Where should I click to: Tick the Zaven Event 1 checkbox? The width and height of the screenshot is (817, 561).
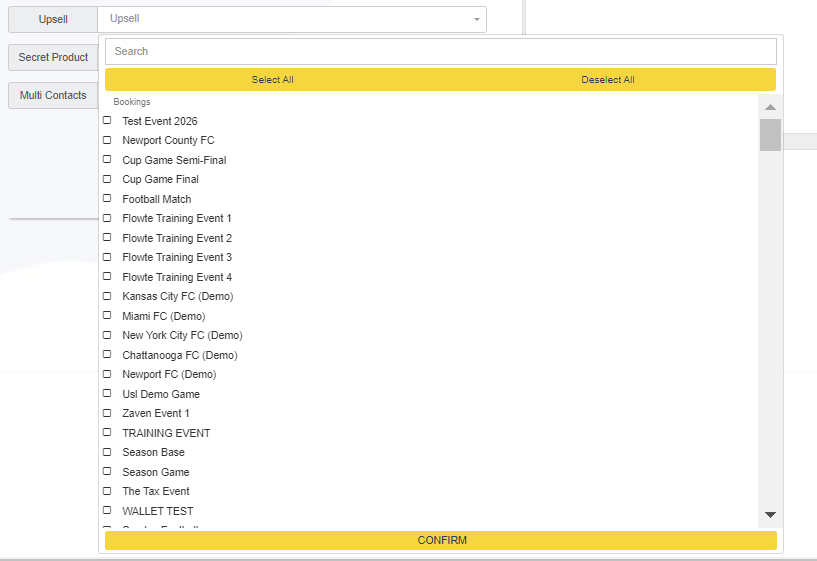pyautogui.click(x=107, y=413)
